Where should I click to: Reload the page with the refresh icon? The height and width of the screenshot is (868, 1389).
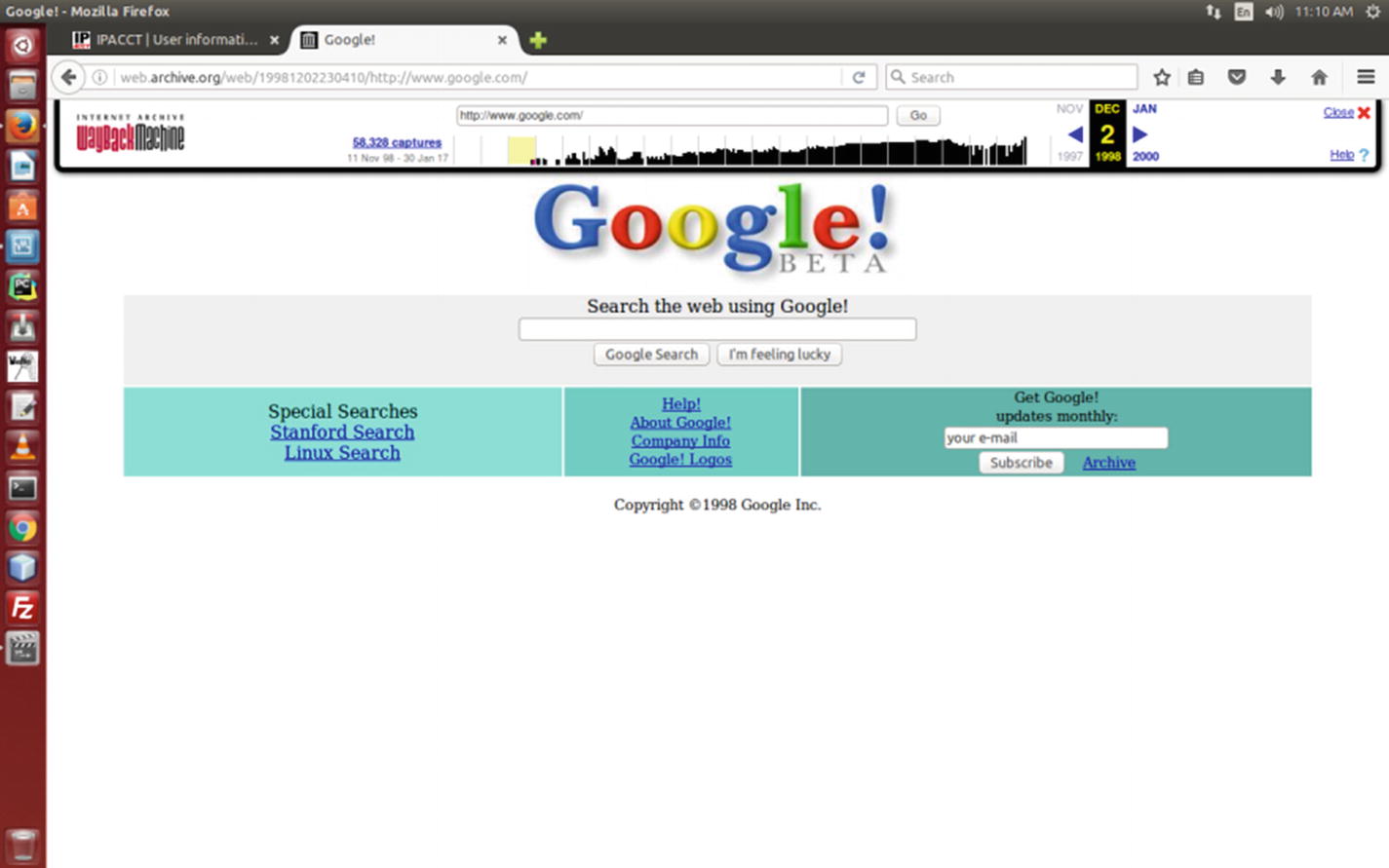tap(859, 77)
